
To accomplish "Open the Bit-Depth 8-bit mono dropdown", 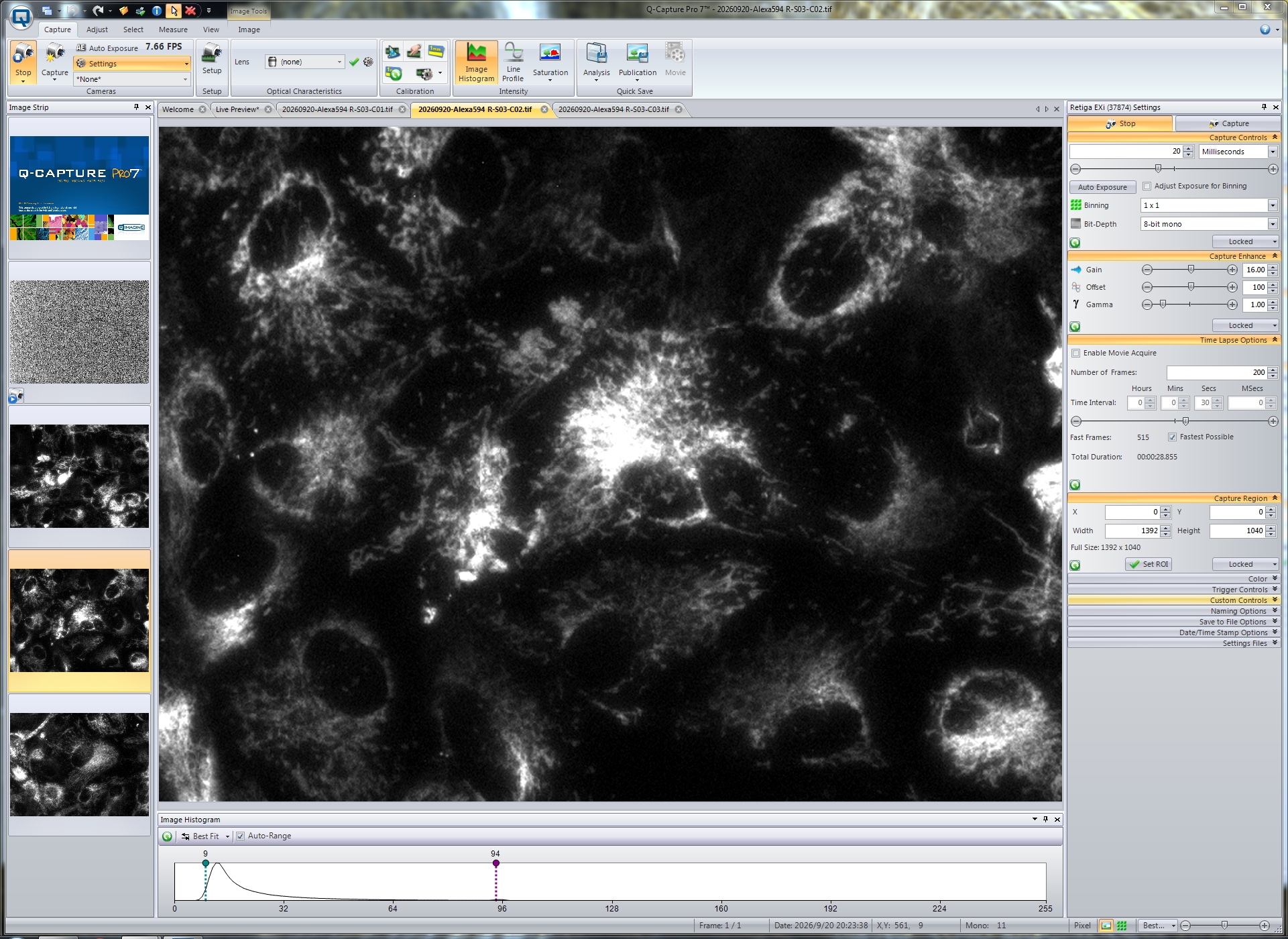I will 1272,225.
